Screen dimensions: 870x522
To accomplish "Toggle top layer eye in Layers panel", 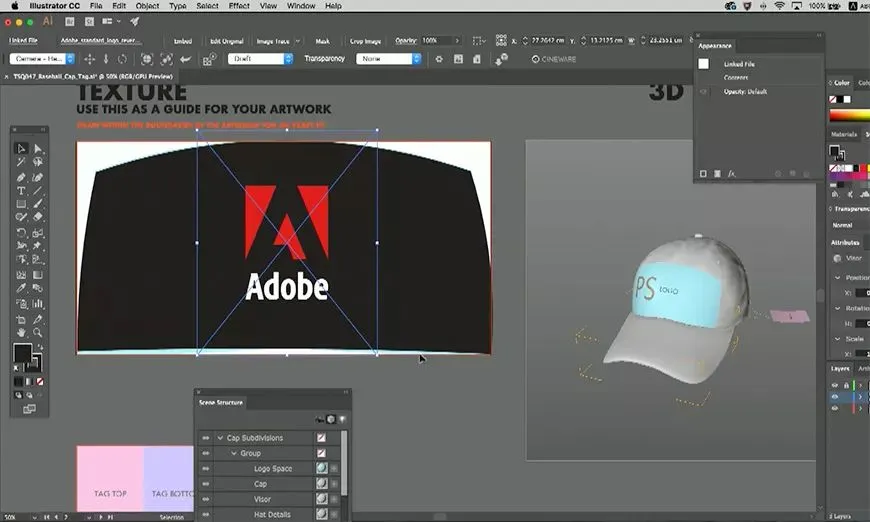I will pos(834,384).
